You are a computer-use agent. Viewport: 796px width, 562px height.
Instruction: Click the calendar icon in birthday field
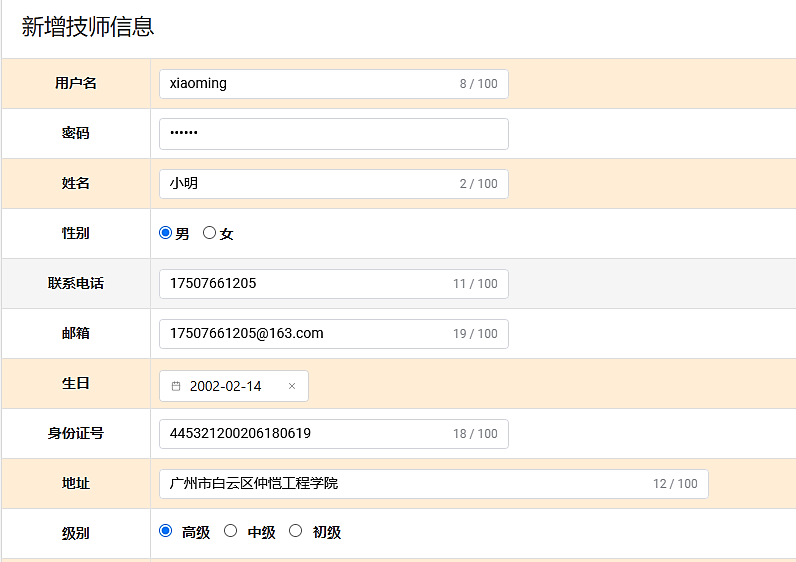pos(176,386)
